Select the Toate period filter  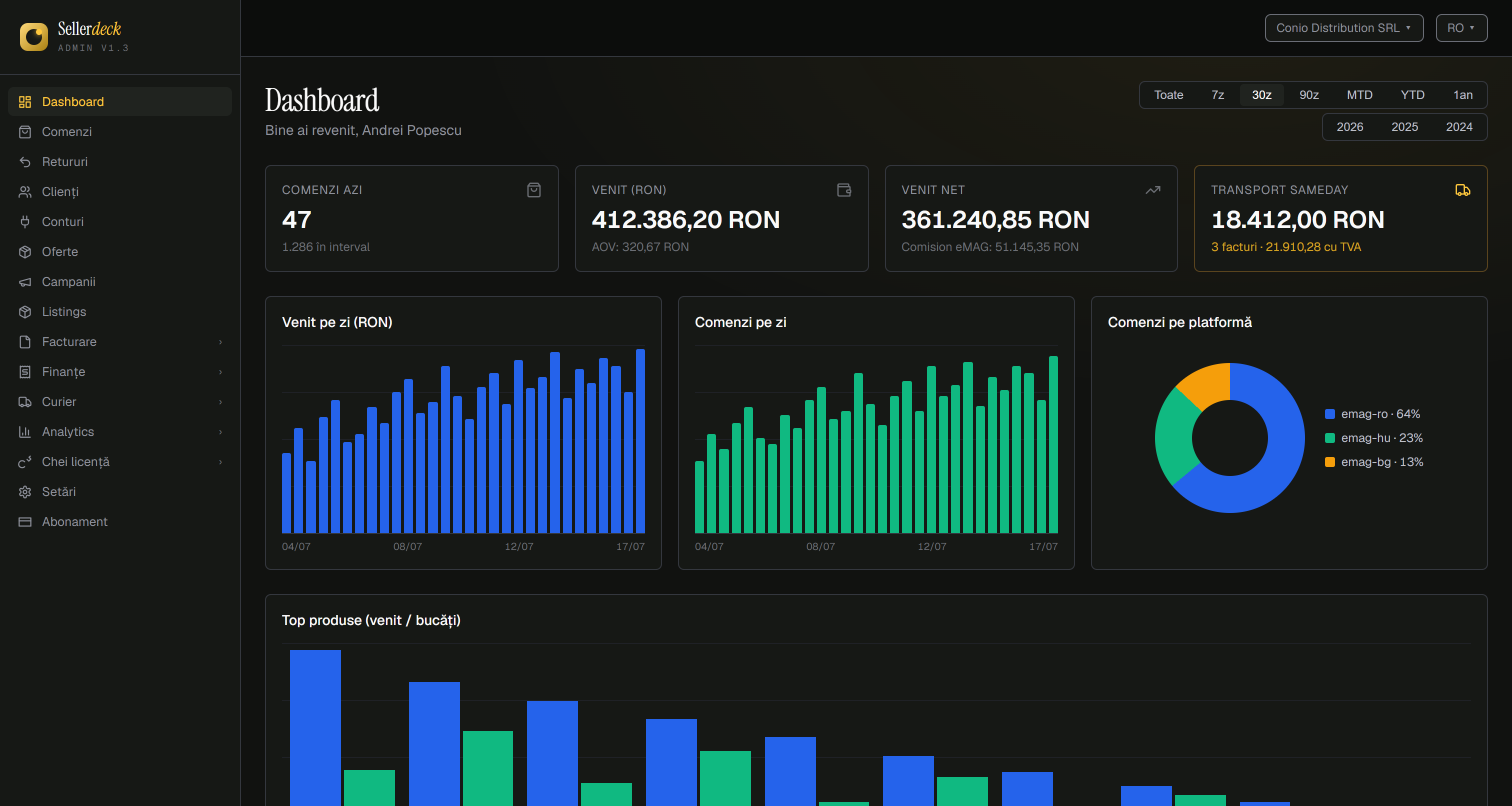pos(1168,95)
